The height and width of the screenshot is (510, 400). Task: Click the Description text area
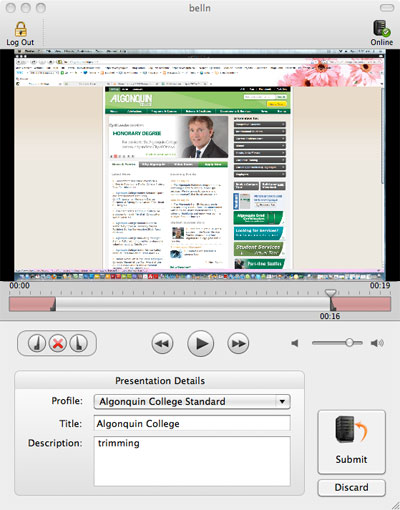pyautogui.click(x=192, y=461)
